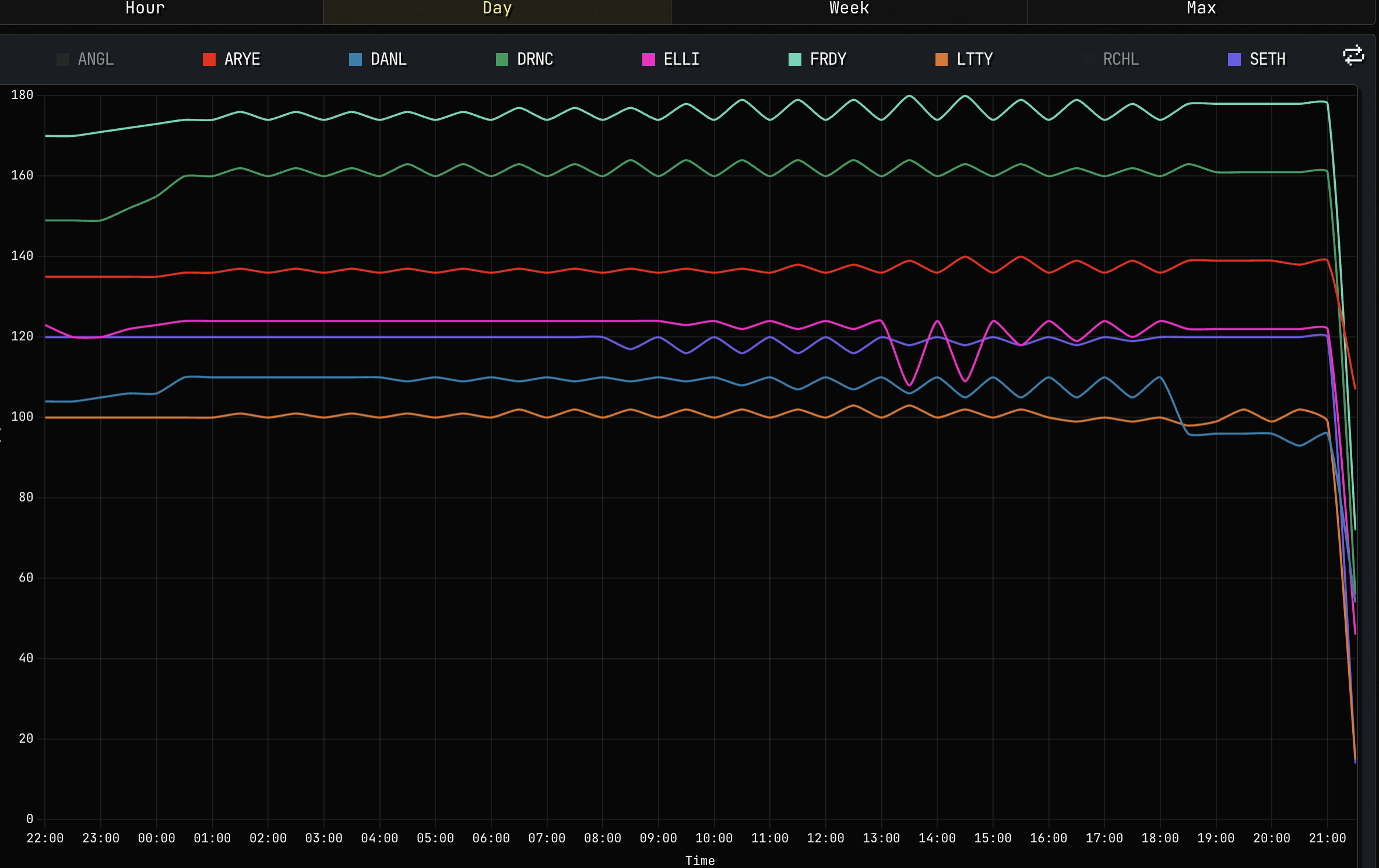Select the Day time range tab

pos(497,8)
